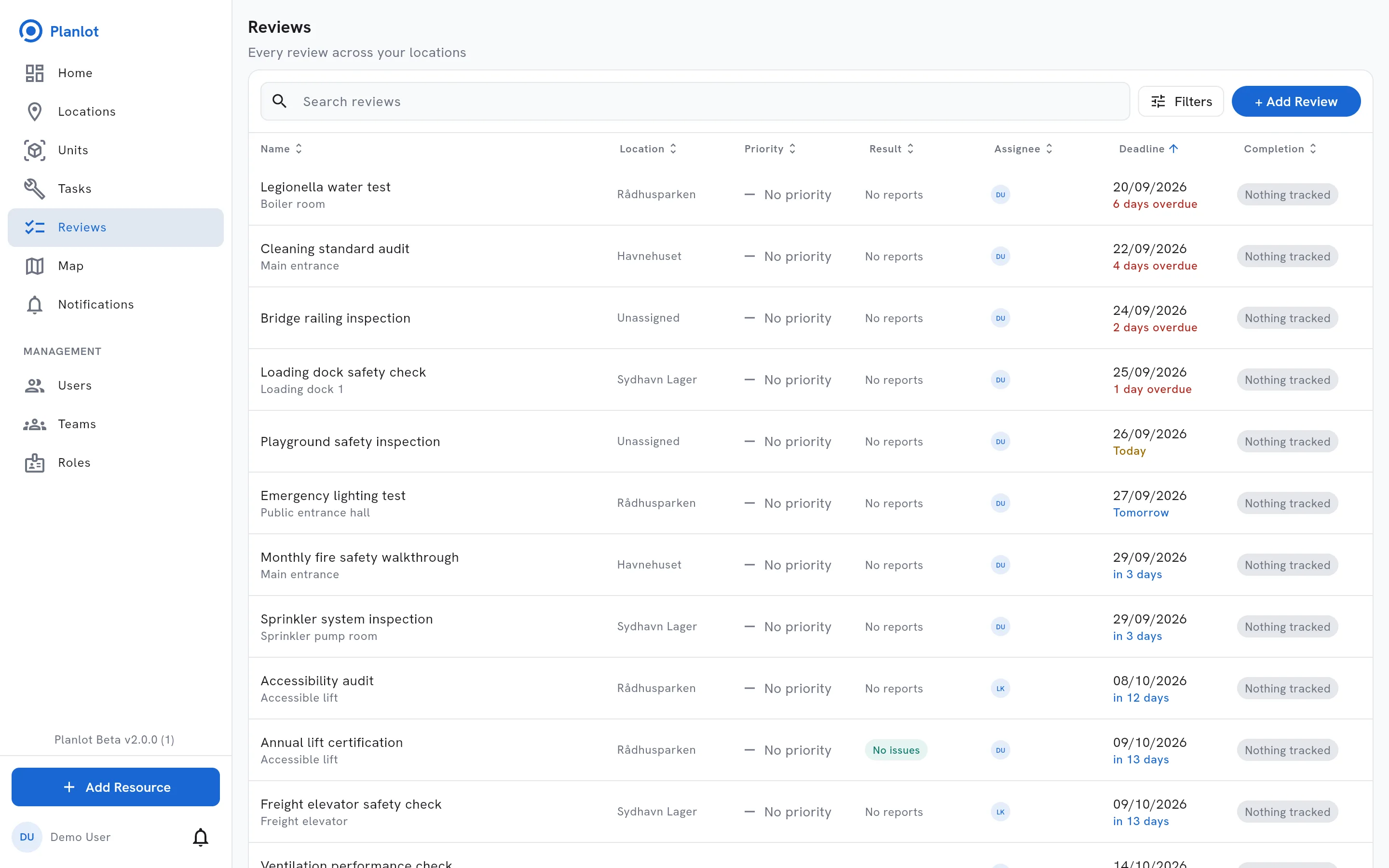Click DU avatar on Playground safety inspection
1389x868 pixels.
[1000, 441]
